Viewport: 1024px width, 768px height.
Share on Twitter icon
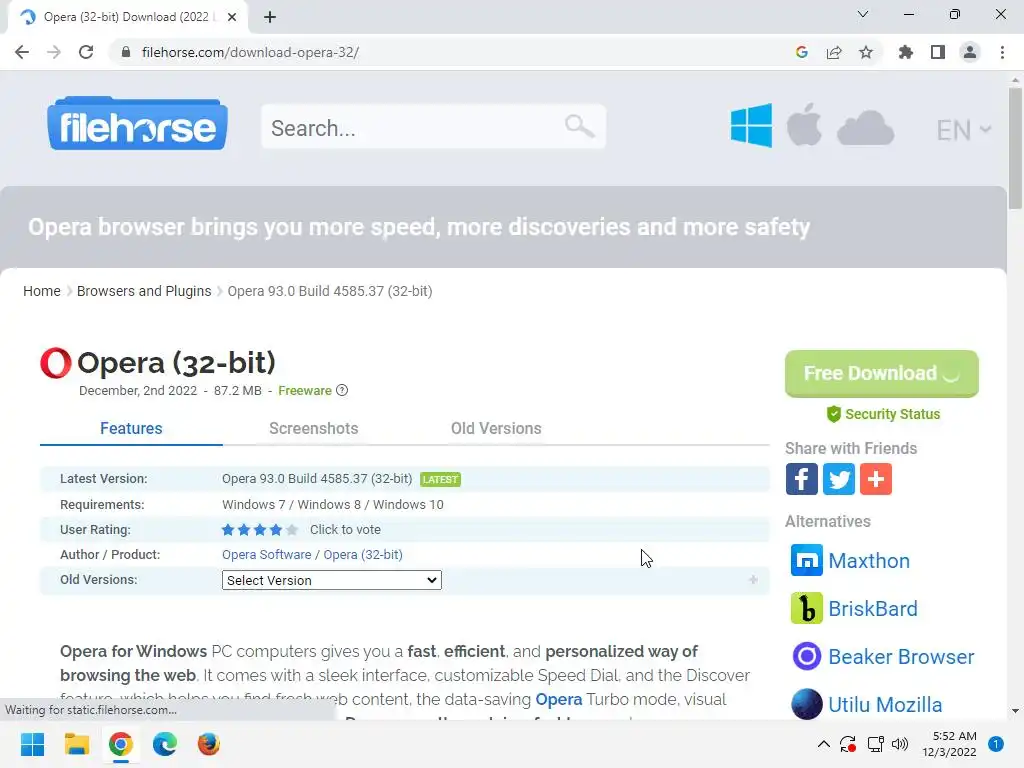(x=839, y=479)
